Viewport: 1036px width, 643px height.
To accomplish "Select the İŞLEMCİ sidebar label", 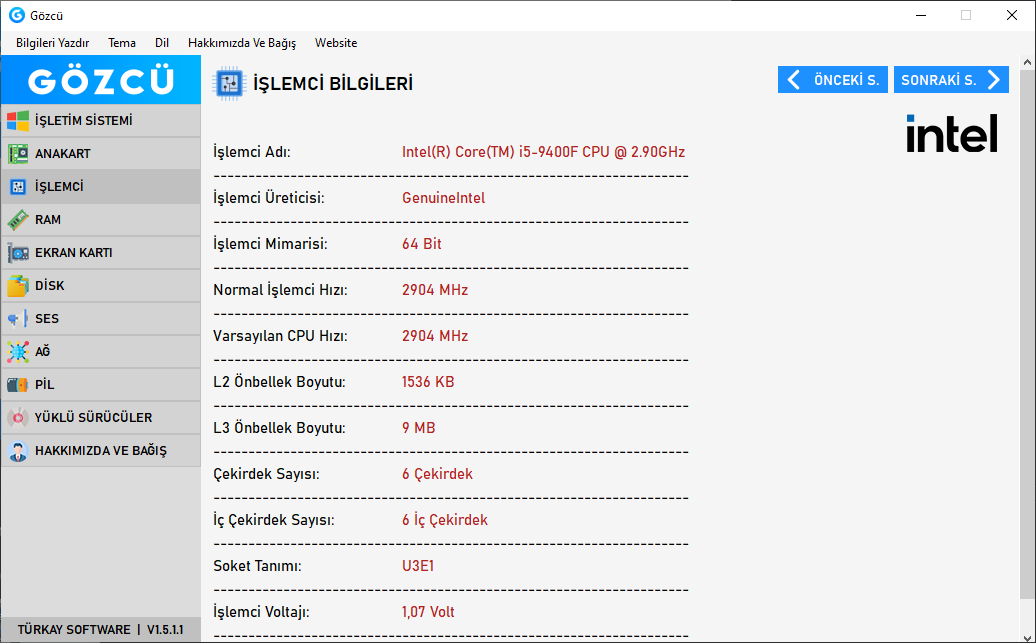I will click(59, 187).
